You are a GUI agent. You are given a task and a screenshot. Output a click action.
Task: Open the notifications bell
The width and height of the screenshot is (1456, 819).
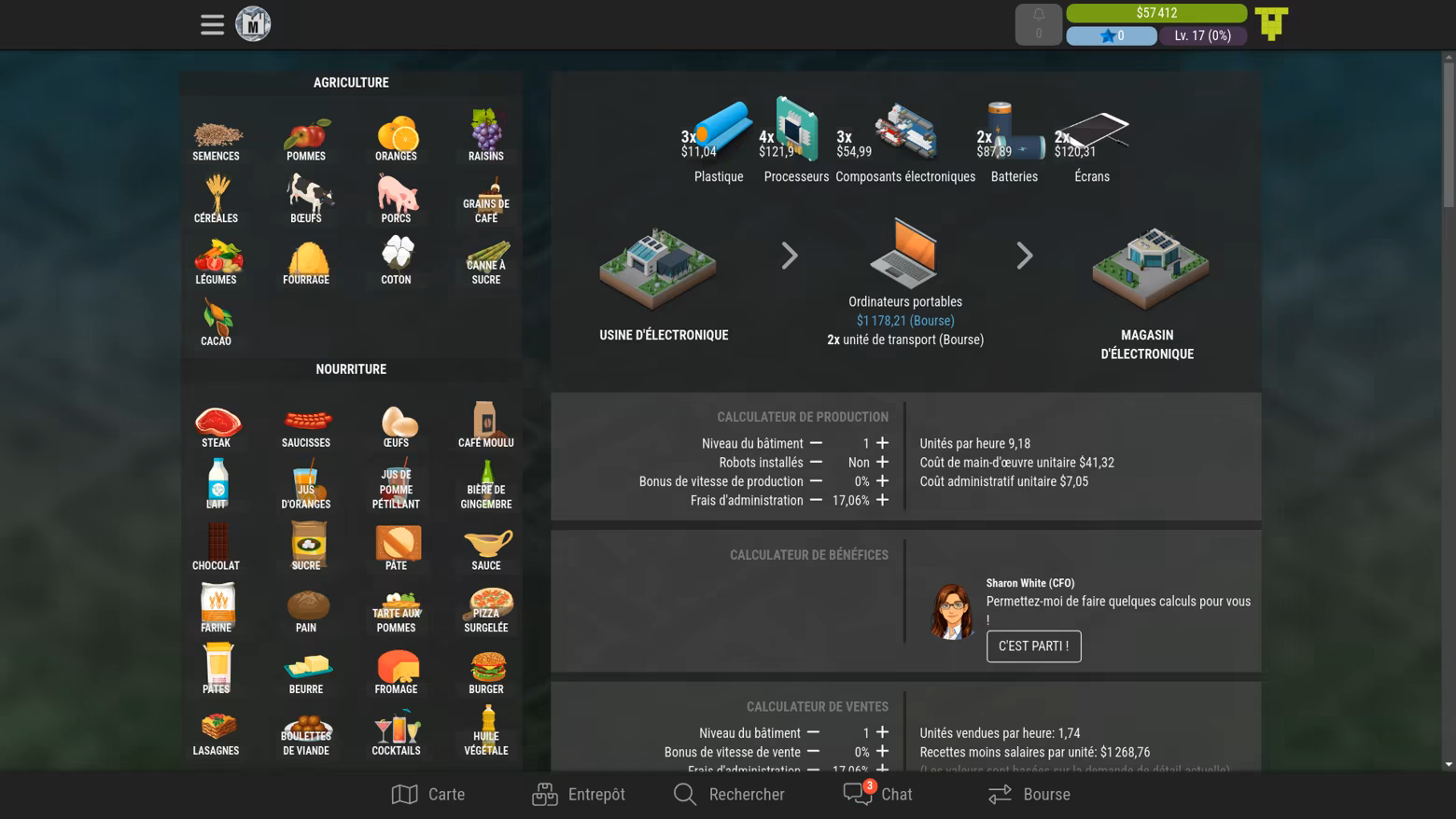click(1038, 24)
